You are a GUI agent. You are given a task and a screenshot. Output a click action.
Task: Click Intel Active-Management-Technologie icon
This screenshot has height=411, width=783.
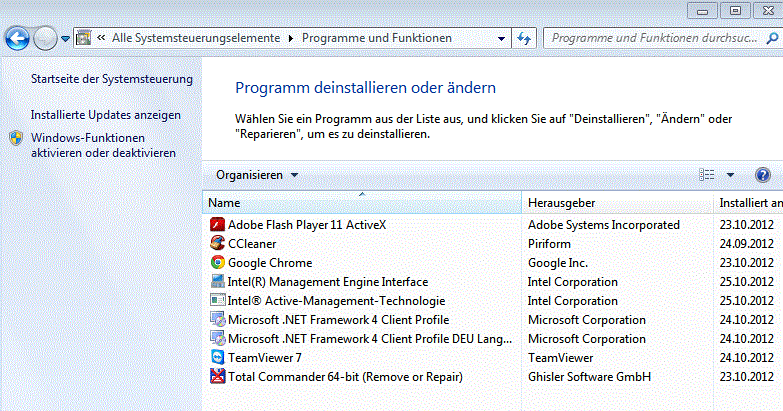pos(217,300)
